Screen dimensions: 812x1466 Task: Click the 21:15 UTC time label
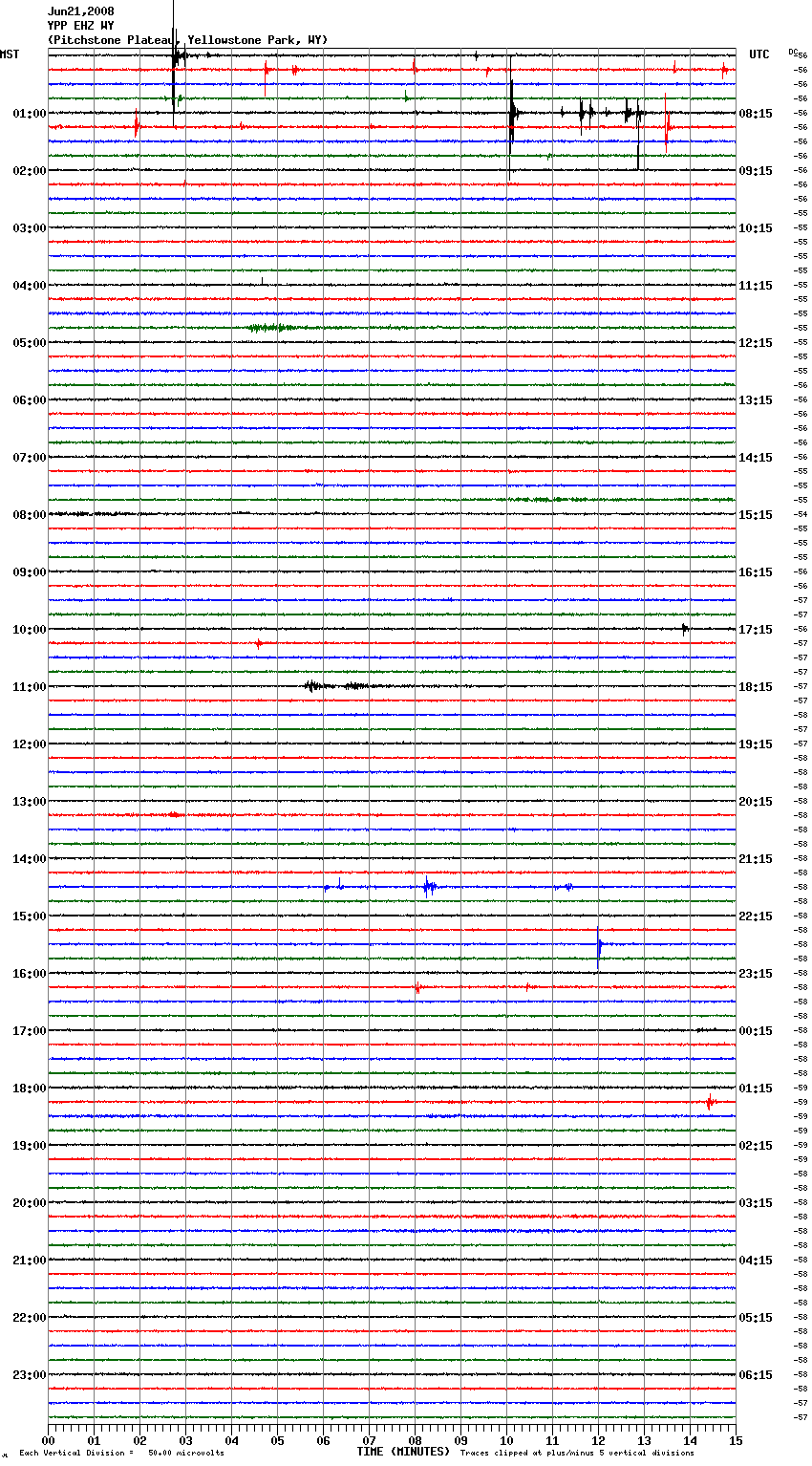coord(756,858)
